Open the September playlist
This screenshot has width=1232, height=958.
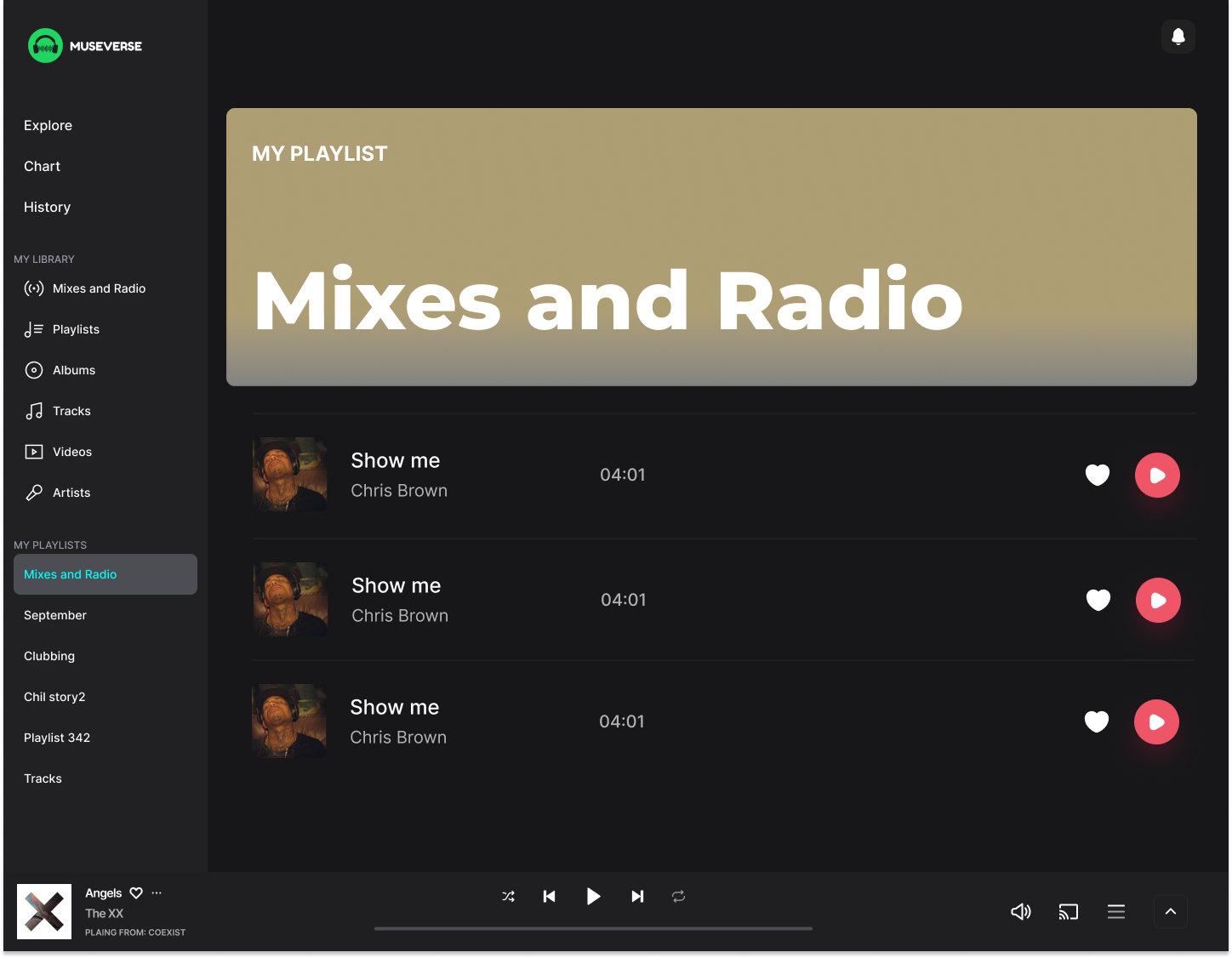(x=55, y=615)
